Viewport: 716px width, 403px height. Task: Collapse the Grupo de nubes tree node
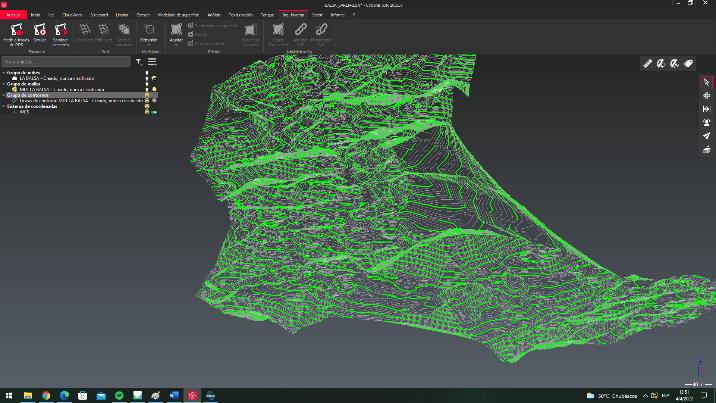pyautogui.click(x=4, y=72)
